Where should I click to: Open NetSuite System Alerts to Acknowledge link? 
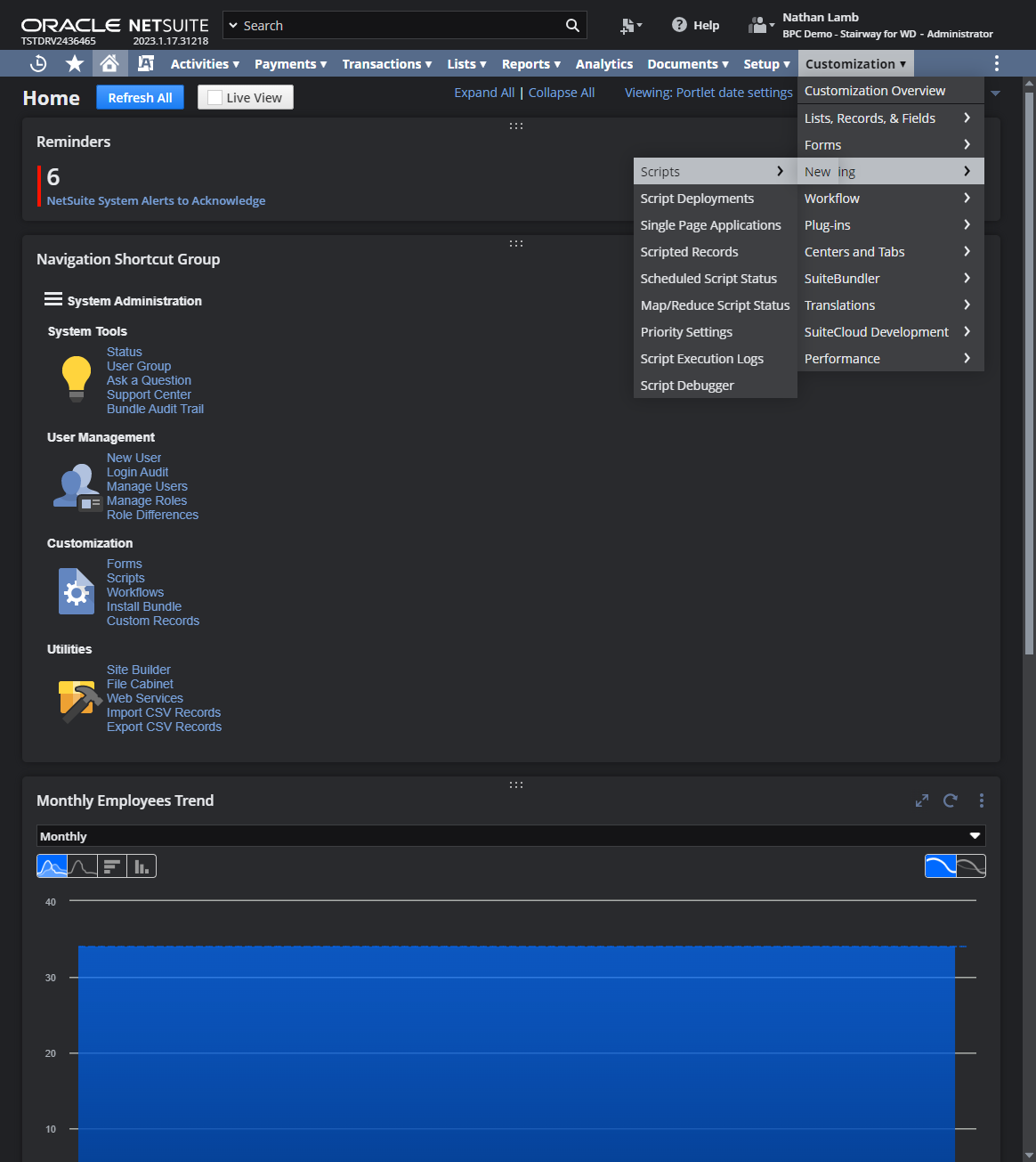click(156, 200)
